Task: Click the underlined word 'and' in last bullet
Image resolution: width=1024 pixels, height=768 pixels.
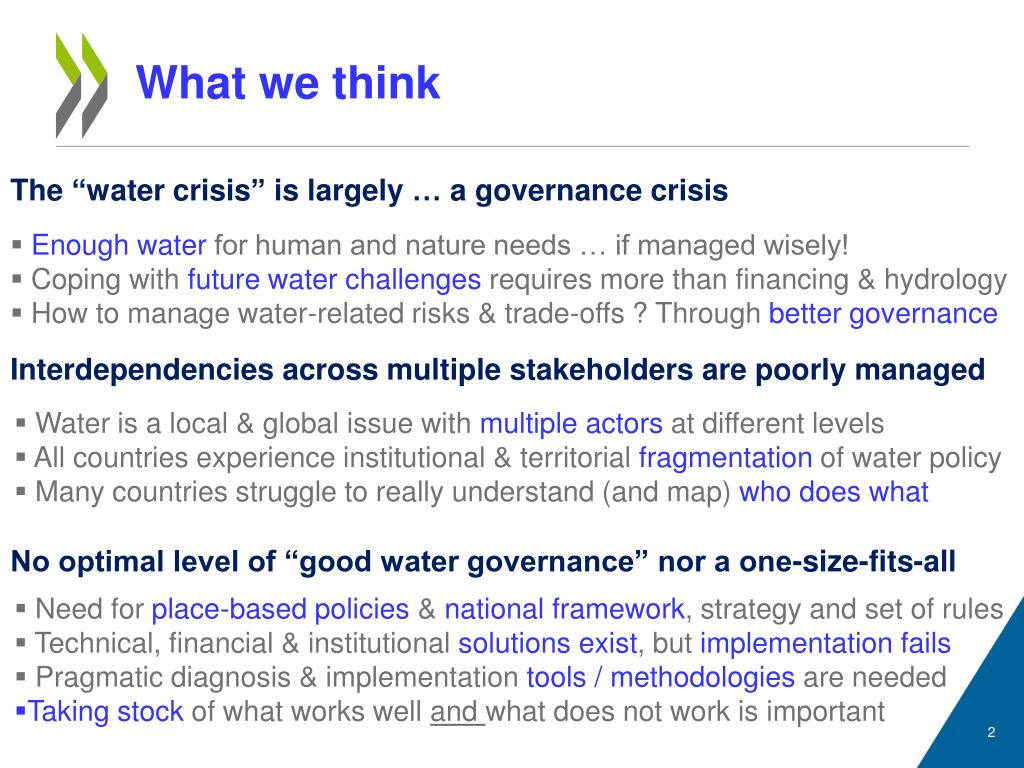Action: click(453, 711)
